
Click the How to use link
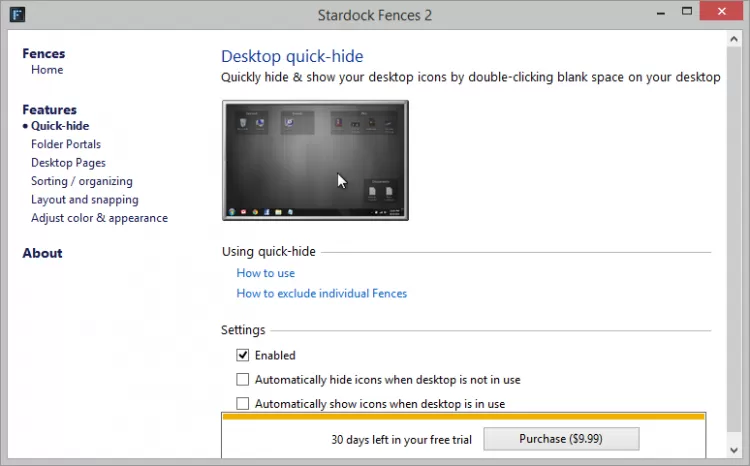266,273
